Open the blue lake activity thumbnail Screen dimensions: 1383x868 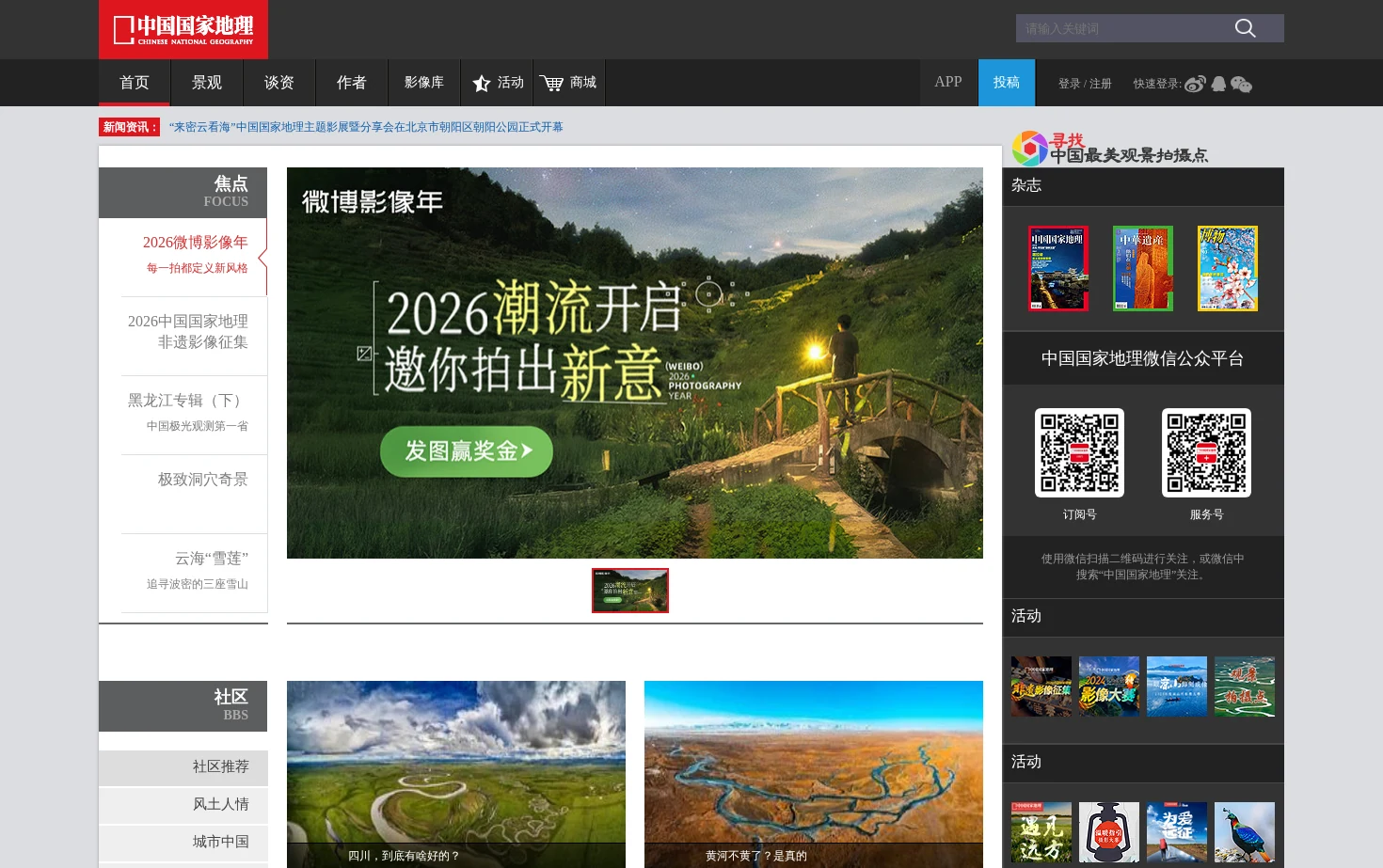pyautogui.click(x=1177, y=687)
